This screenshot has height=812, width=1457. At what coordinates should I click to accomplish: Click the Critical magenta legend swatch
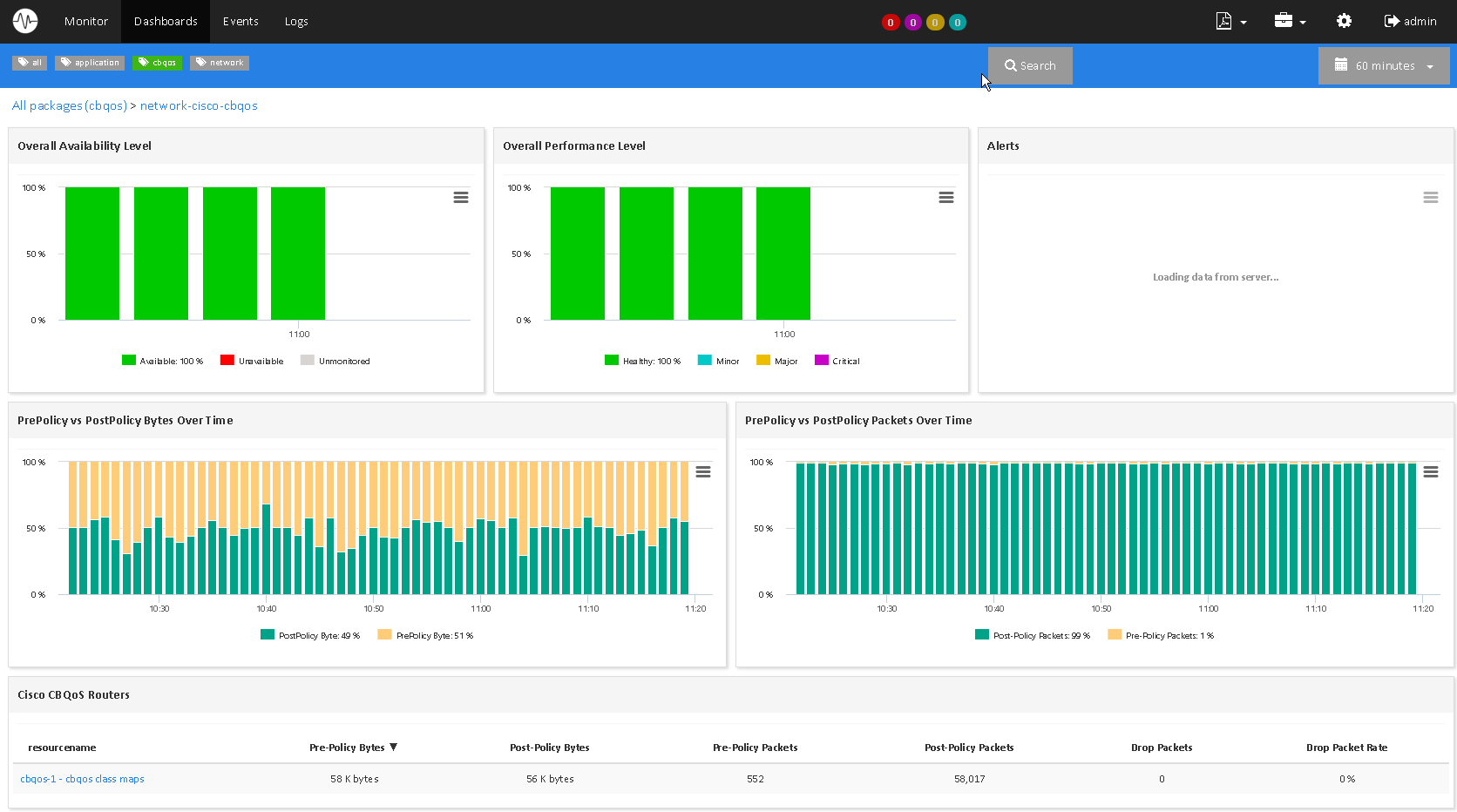821,361
